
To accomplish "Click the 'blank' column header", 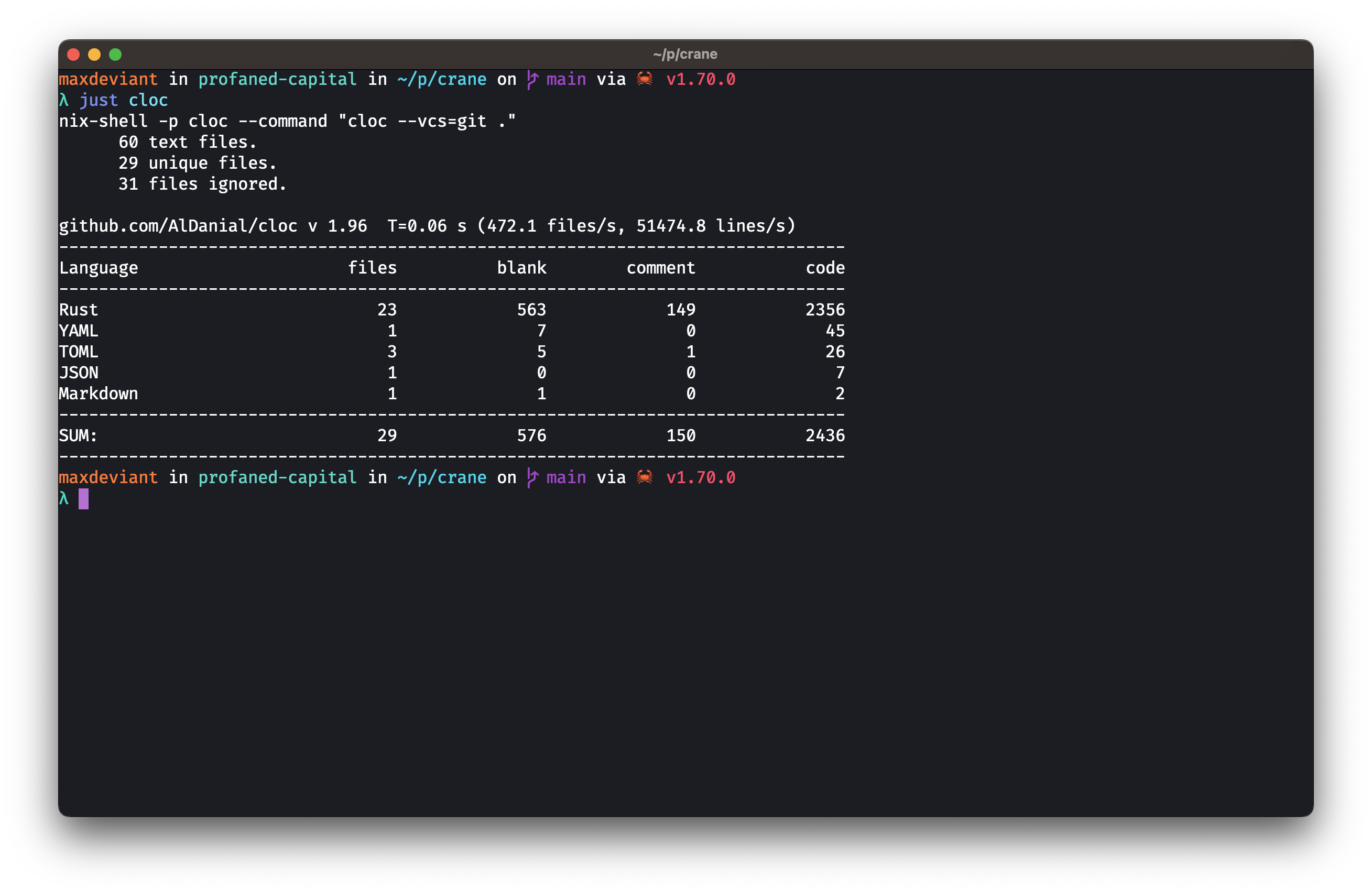I will (522, 267).
